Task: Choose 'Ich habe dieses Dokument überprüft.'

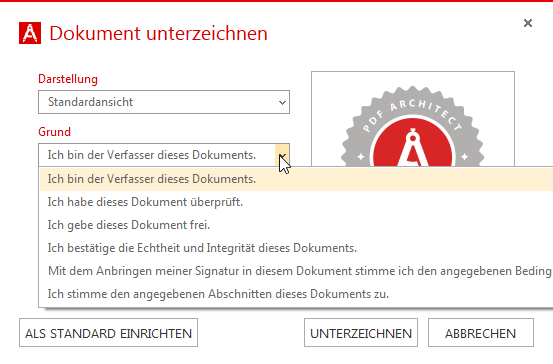Action: pyautogui.click(x=297, y=202)
